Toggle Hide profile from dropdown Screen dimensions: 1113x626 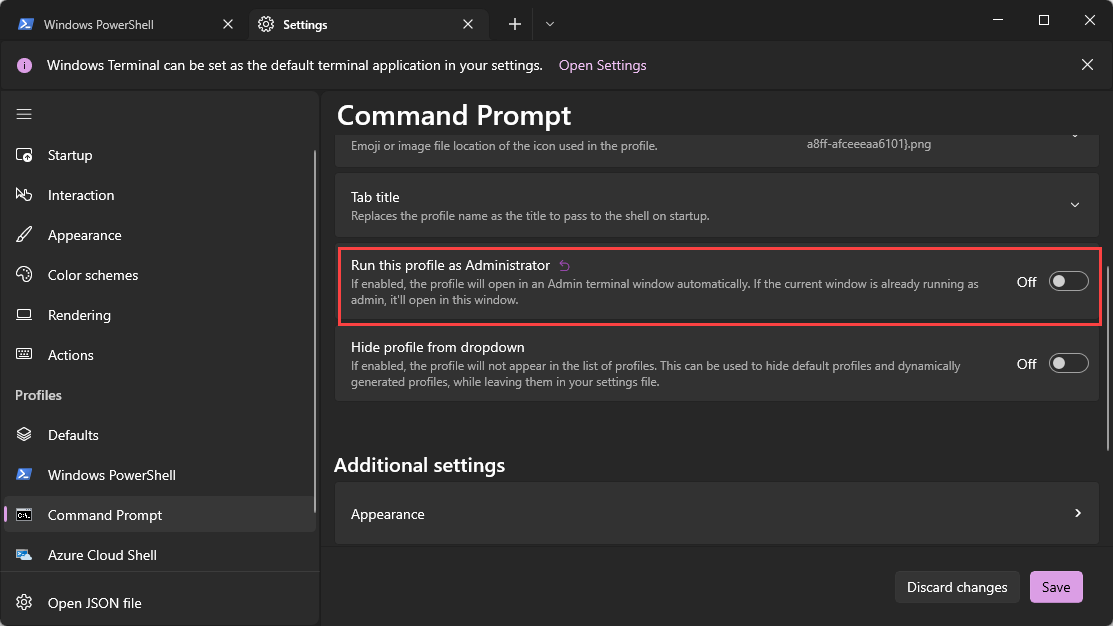[1068, 362]
